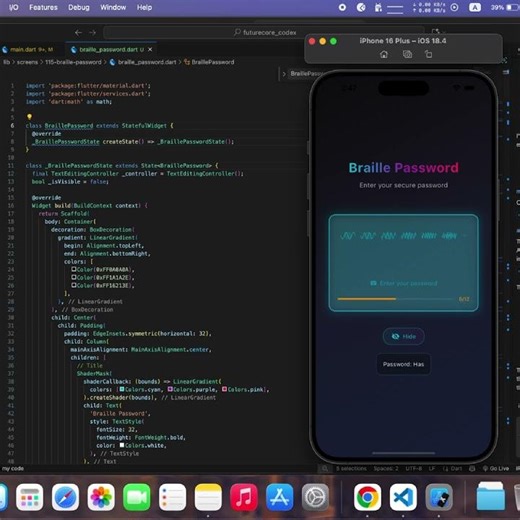This screenshot has height=520, width=520.
Task: Open Visual Studio Code in the Dock
Action: pyautogui.click(x=403, y=497)
